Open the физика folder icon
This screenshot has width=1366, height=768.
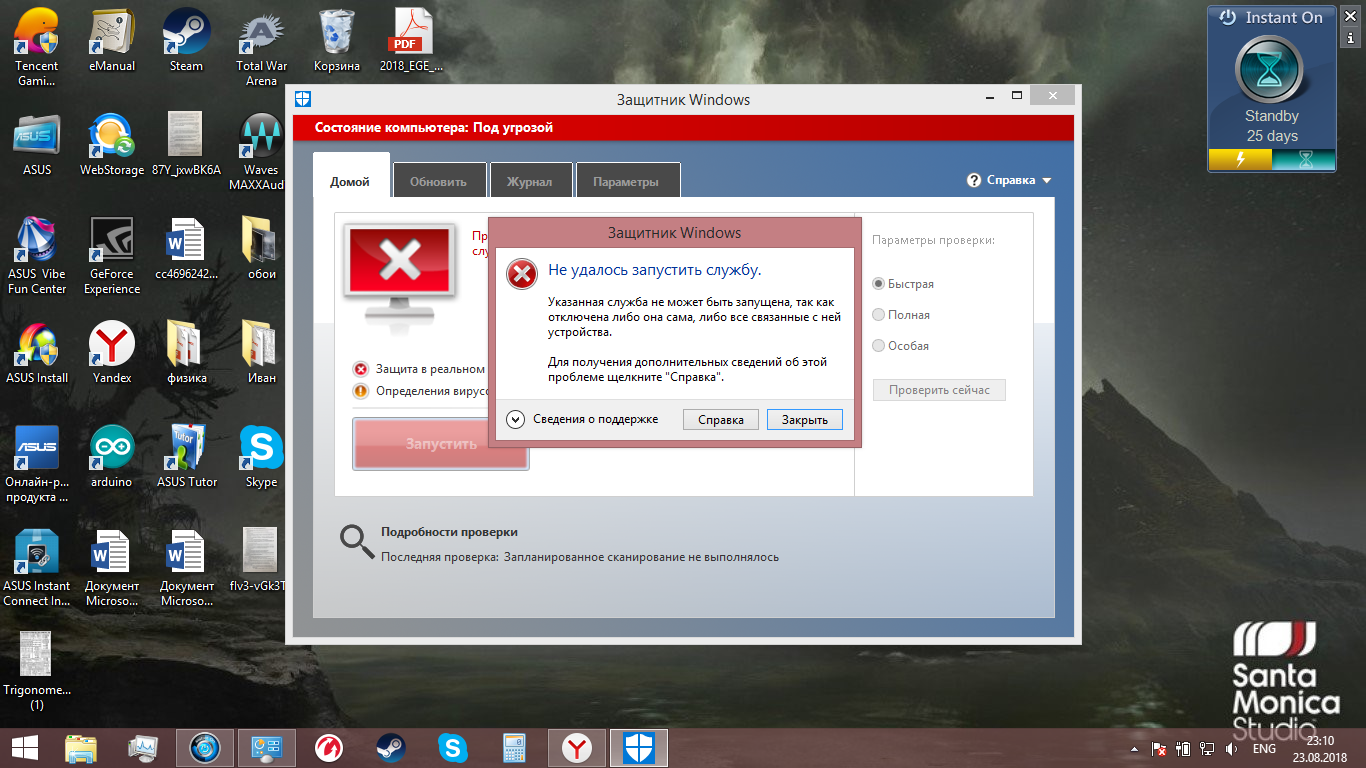pos(186,352)
